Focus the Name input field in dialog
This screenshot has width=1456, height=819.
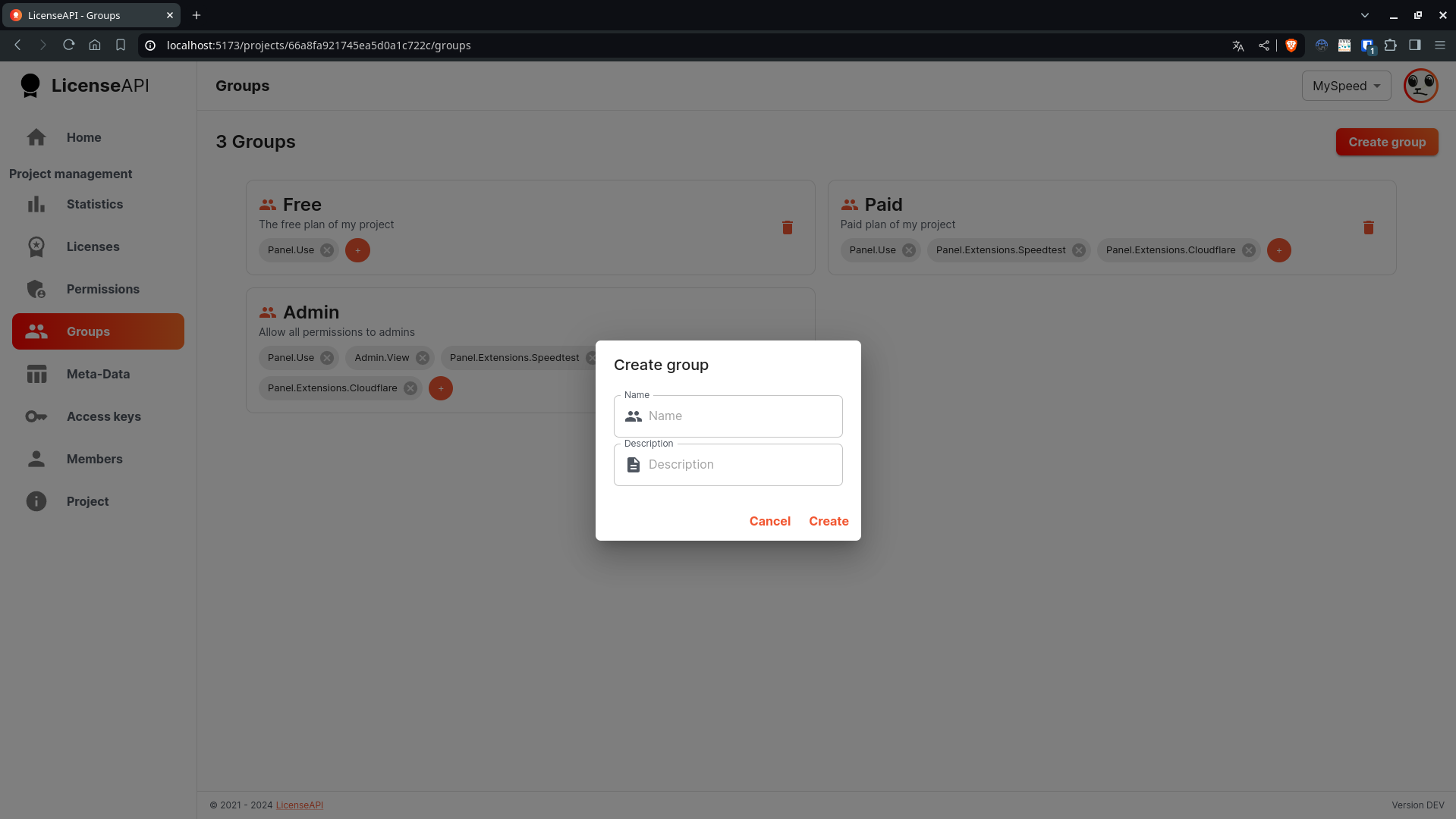coord(728,416)
